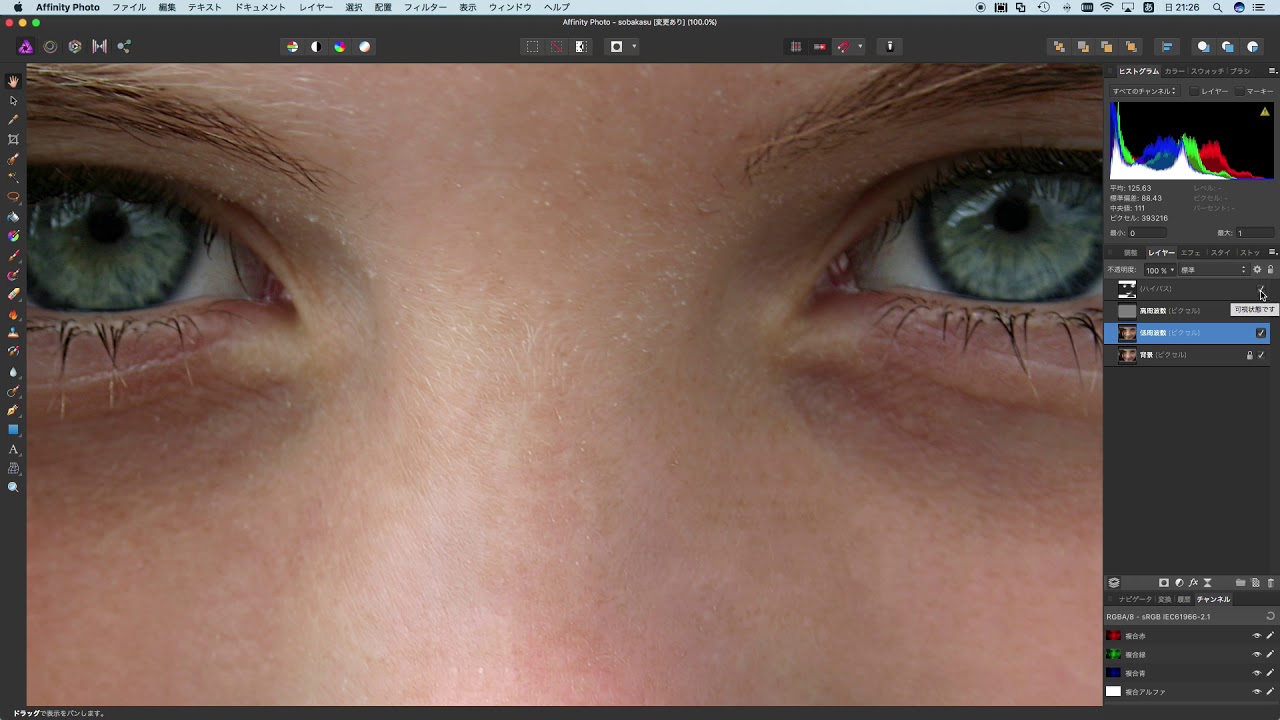Select the Move tool arrow
This screenshot has height=720, width=1280.
[x=13, y=101]
